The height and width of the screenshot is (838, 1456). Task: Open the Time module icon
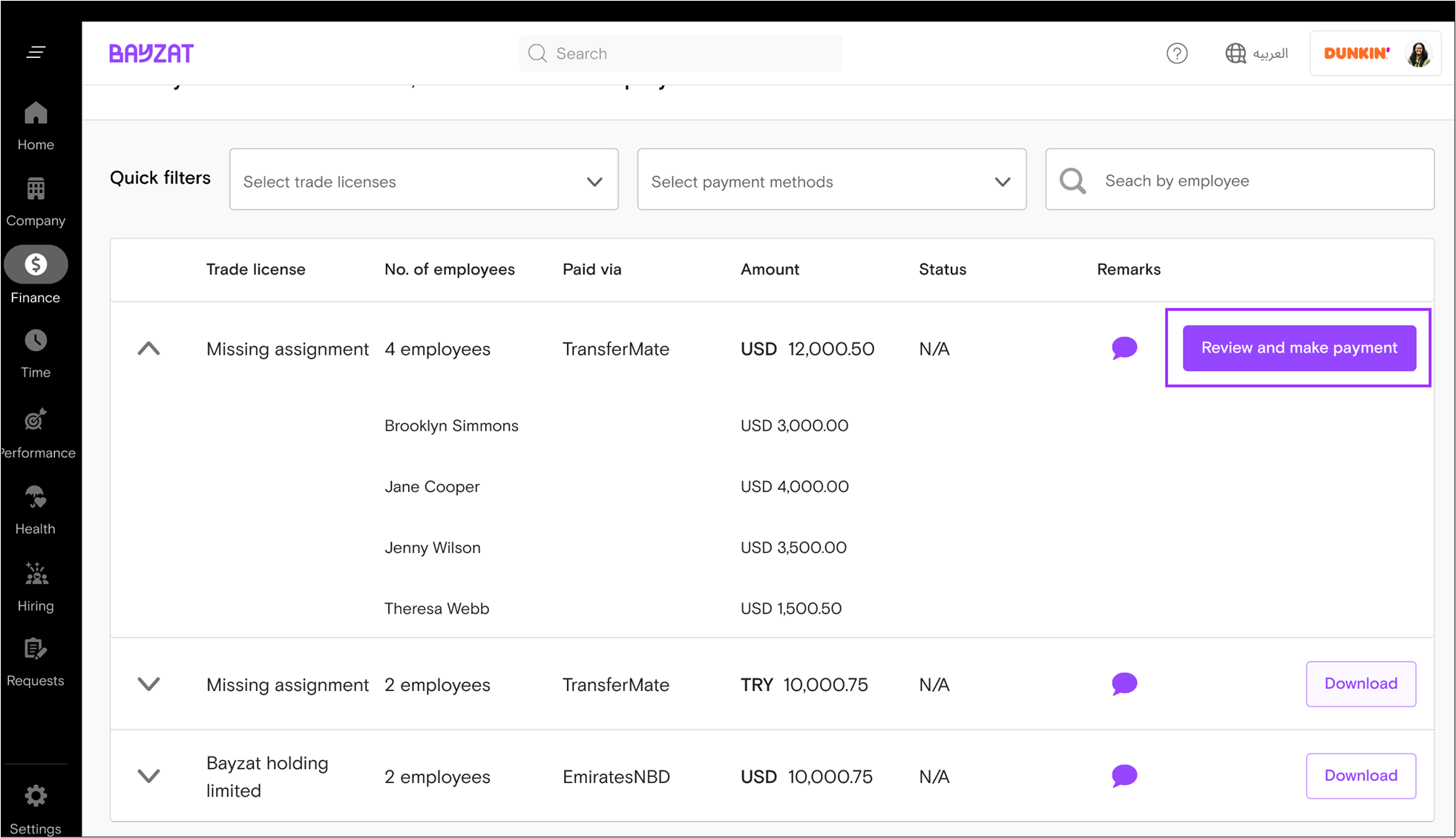[36, 341]
